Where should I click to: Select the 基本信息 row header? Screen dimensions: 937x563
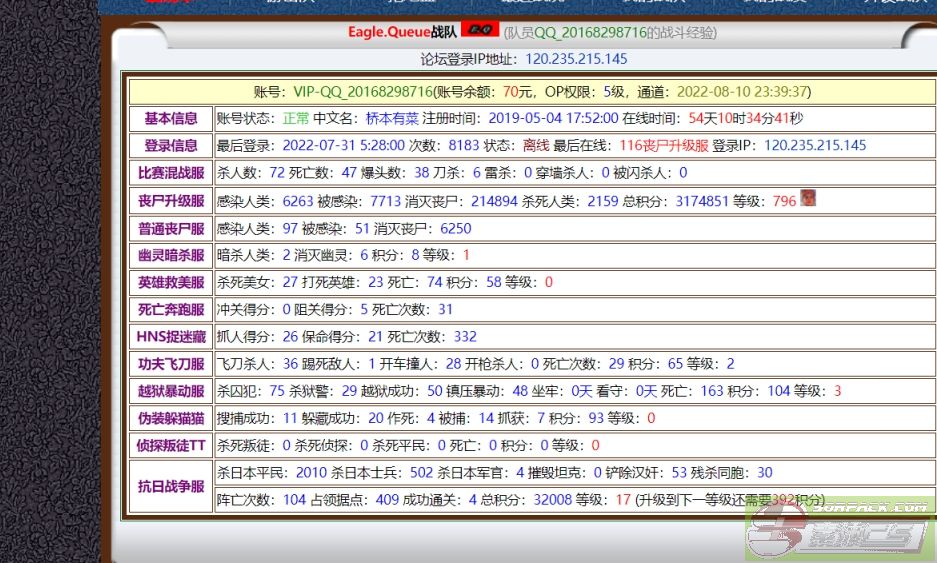pyautogui.click(x=171, y=118)
